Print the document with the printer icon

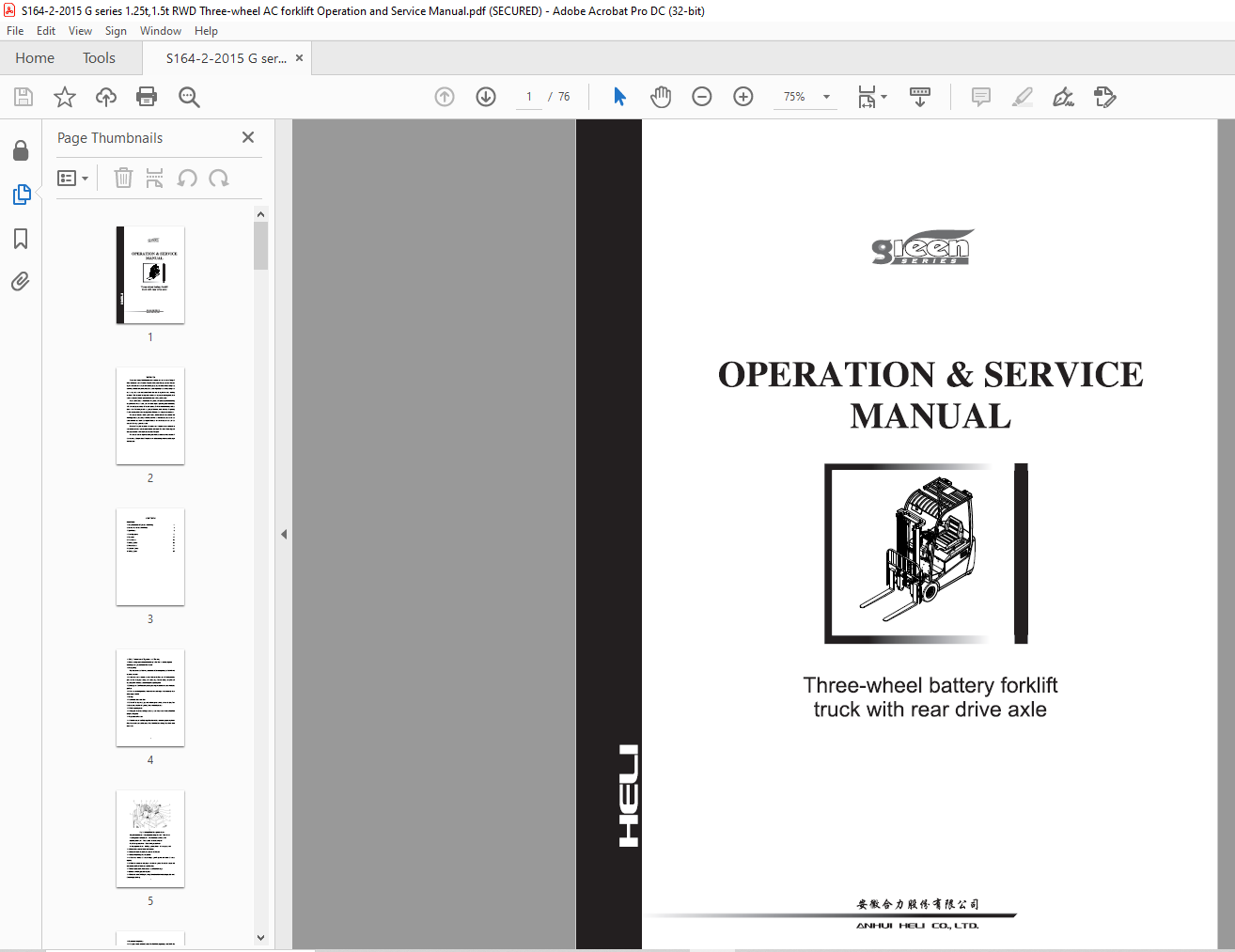pos(147,97)
